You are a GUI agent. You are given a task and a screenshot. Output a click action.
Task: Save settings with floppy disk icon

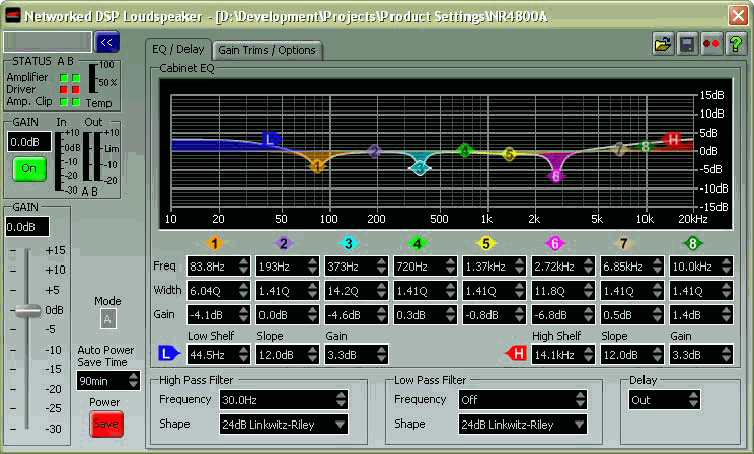688,44
